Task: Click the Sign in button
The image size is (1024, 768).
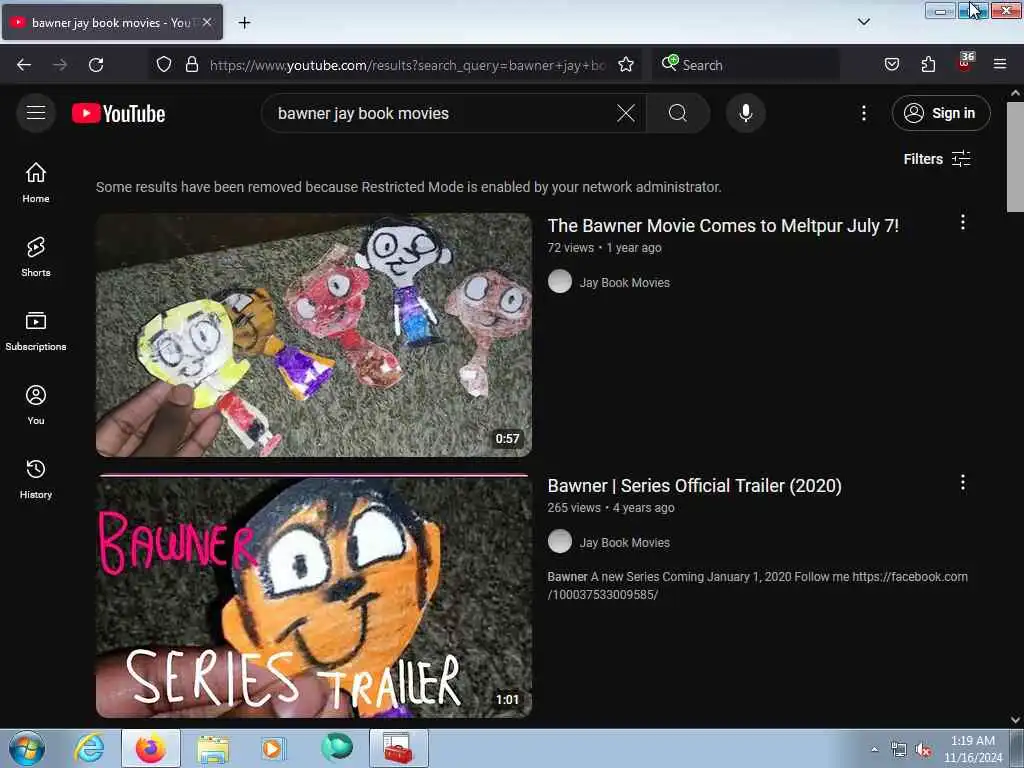Action: (940, 113)
